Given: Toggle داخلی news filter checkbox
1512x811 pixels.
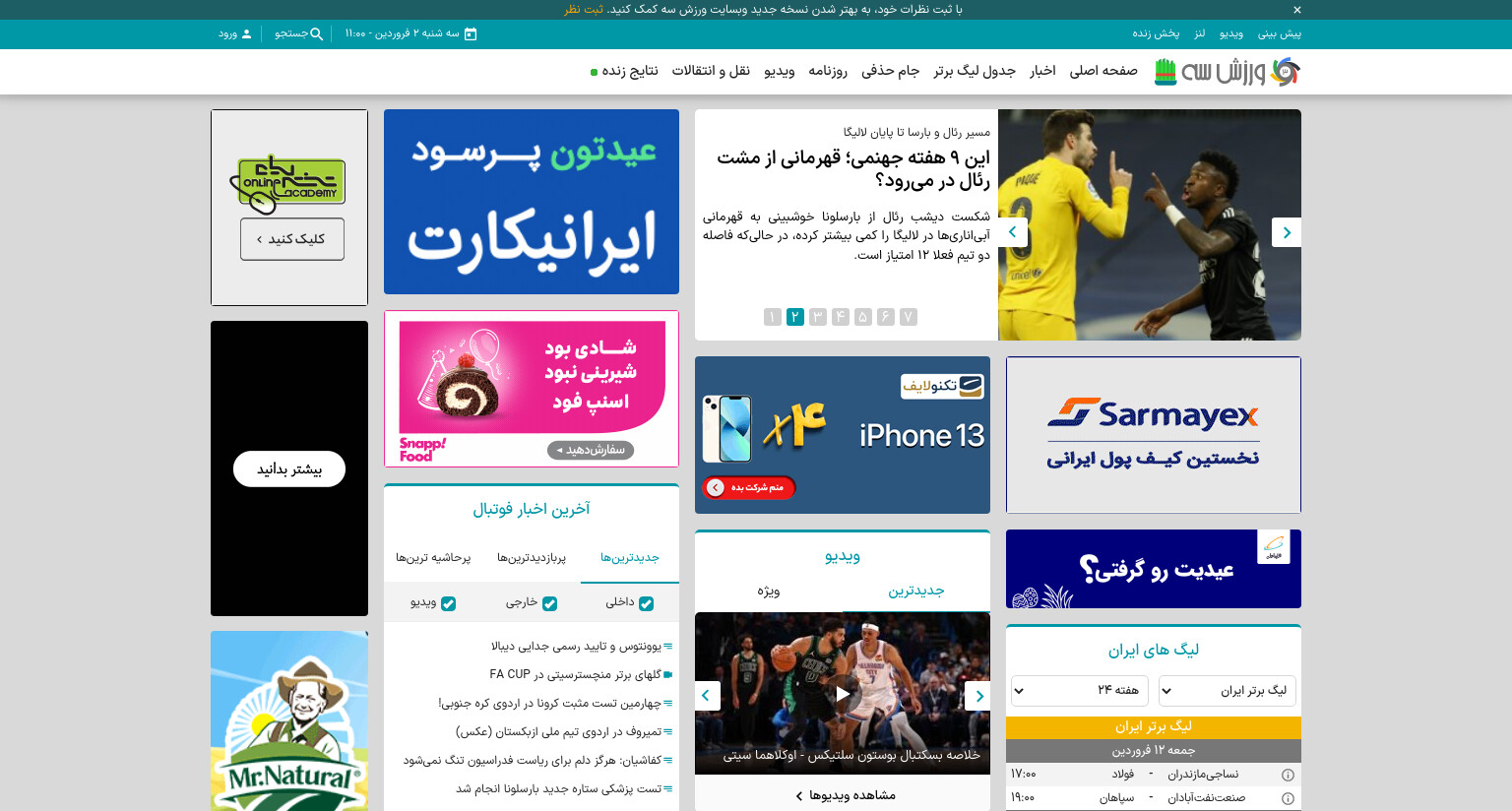Looking at the screenshot, I should point(646,603).
